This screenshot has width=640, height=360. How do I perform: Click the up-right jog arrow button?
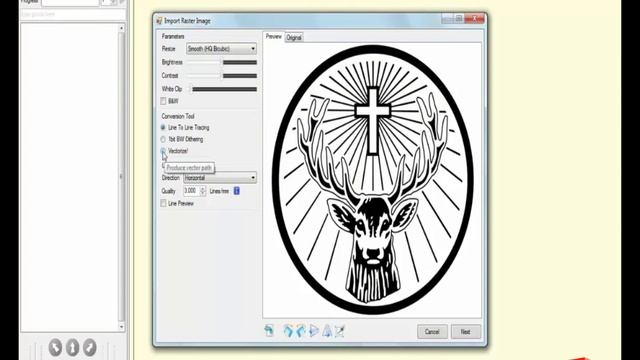tap(90, 347)
